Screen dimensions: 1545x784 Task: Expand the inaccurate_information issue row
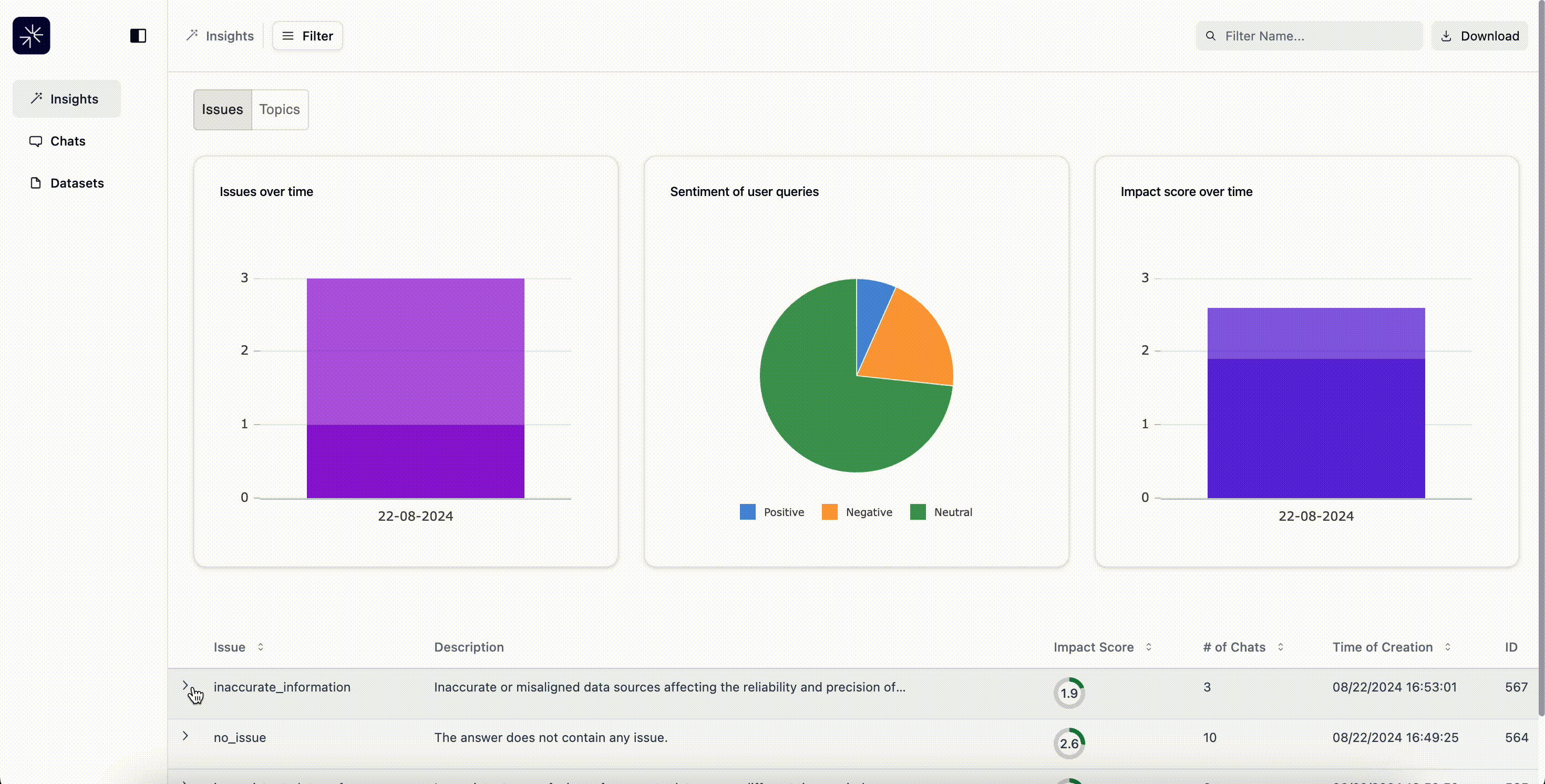coord(187,688)
